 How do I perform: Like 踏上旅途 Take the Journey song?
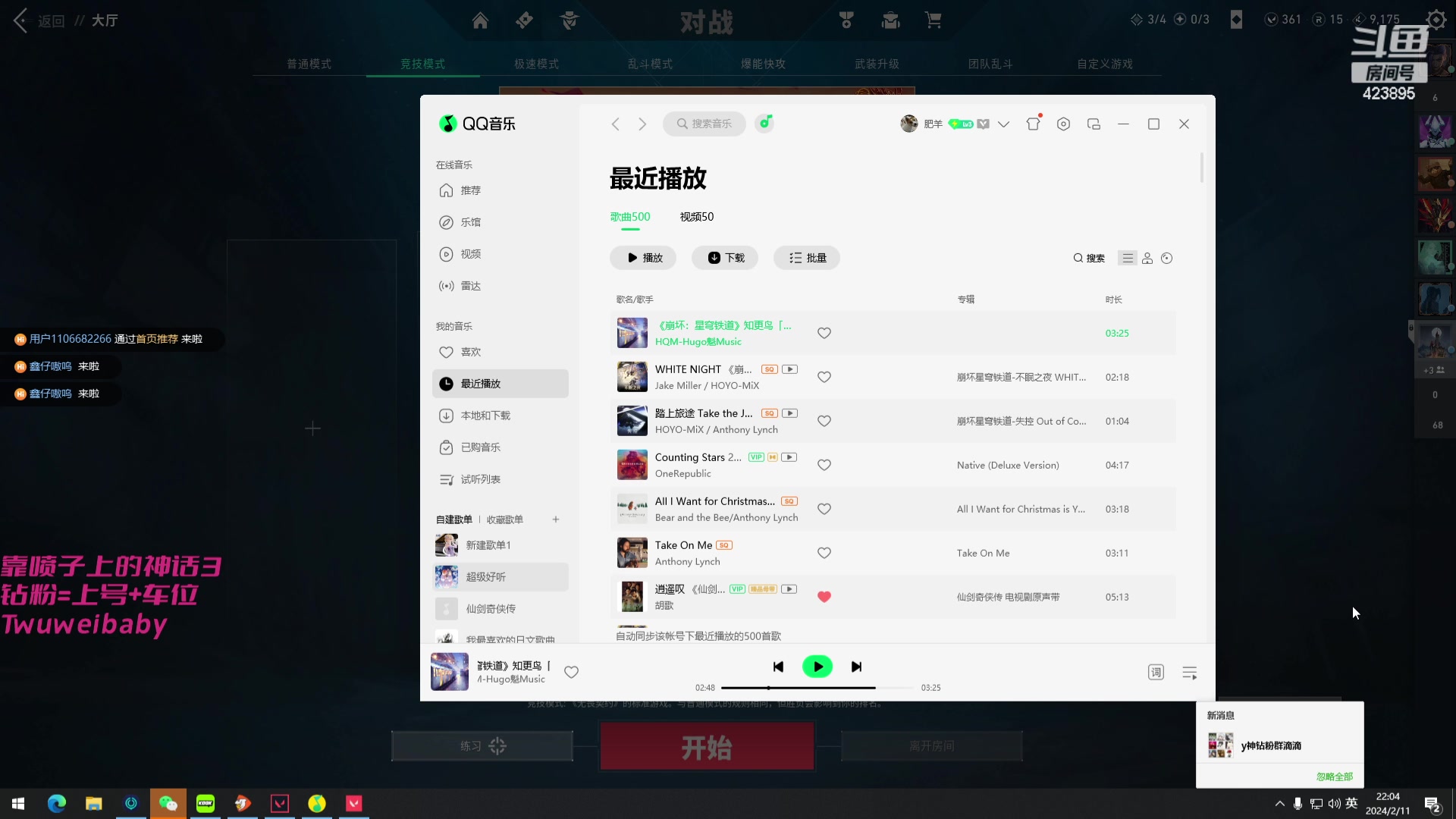click(x=824, y=421)
